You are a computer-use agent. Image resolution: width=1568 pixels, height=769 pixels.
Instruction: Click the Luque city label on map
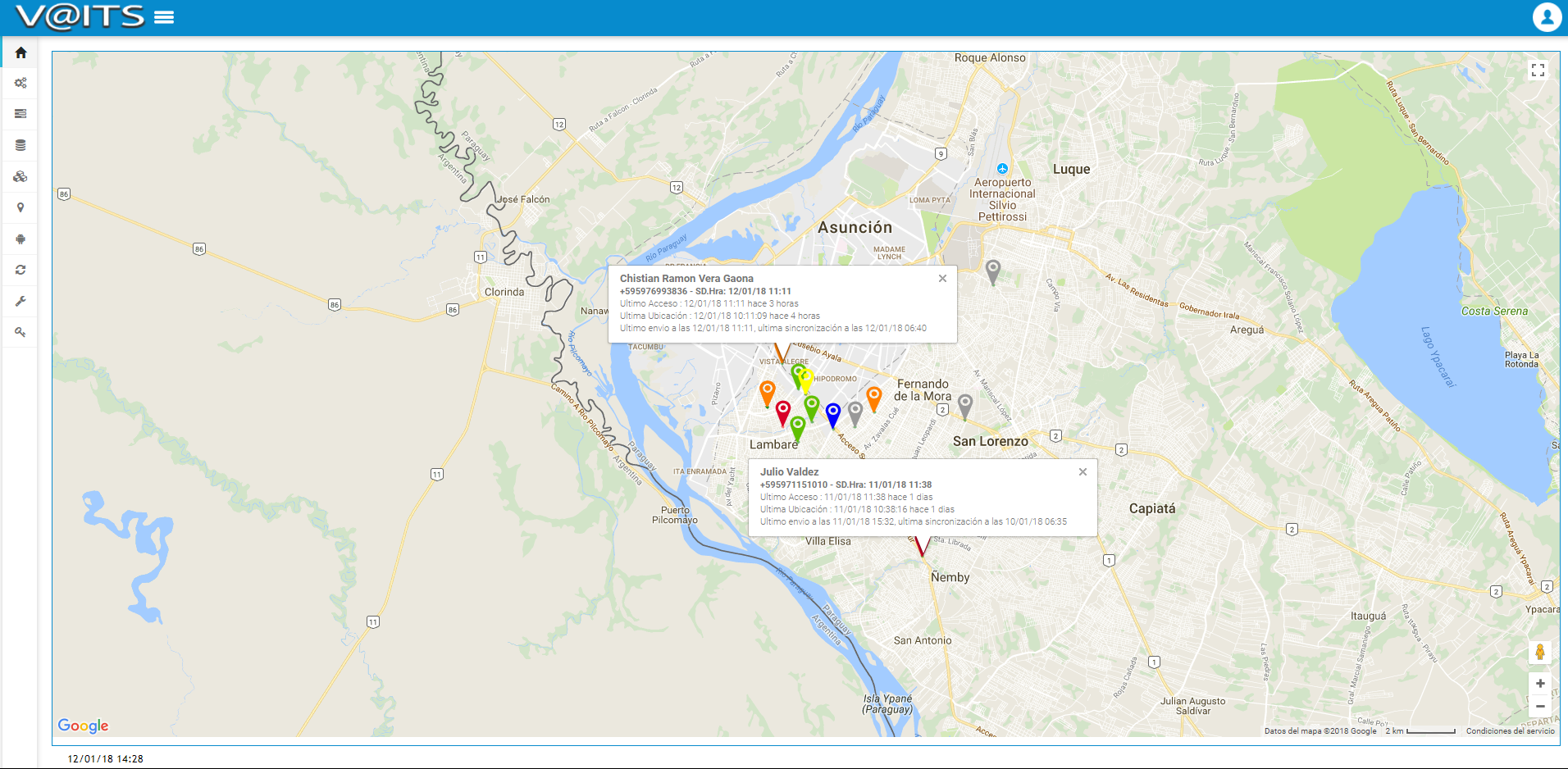(1071, 169)
